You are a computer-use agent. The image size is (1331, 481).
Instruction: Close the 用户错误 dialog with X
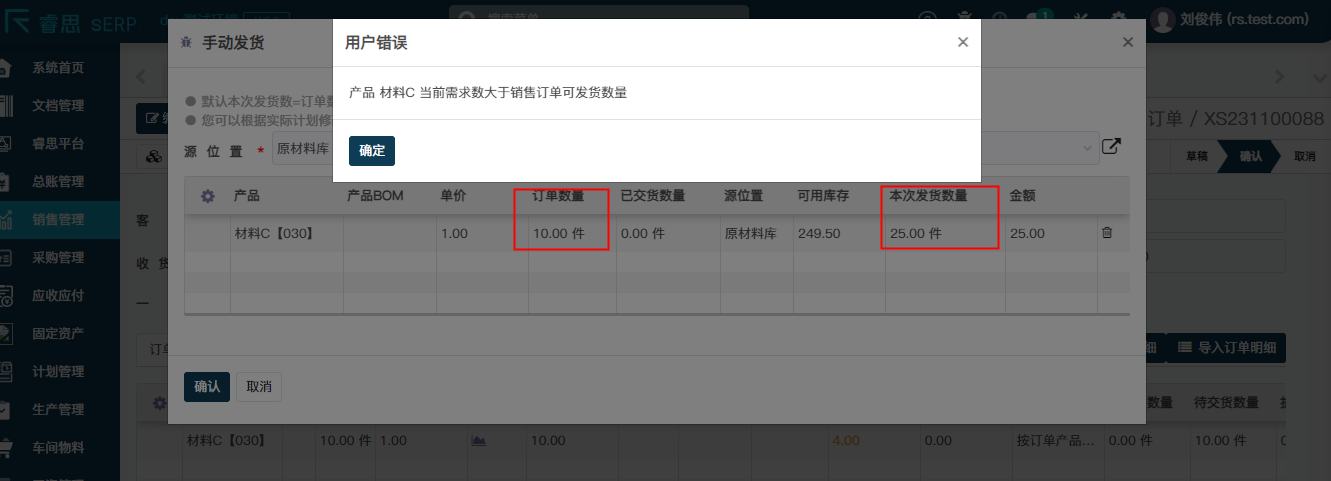click(963, 42)
